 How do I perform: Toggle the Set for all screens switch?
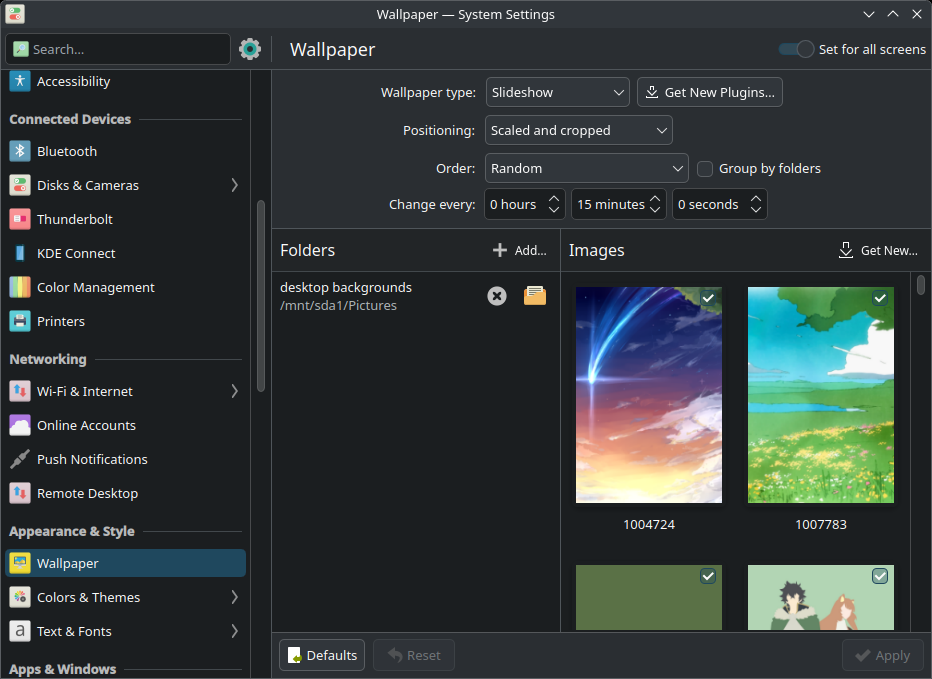pyautogui.click(x=797, y=49)
